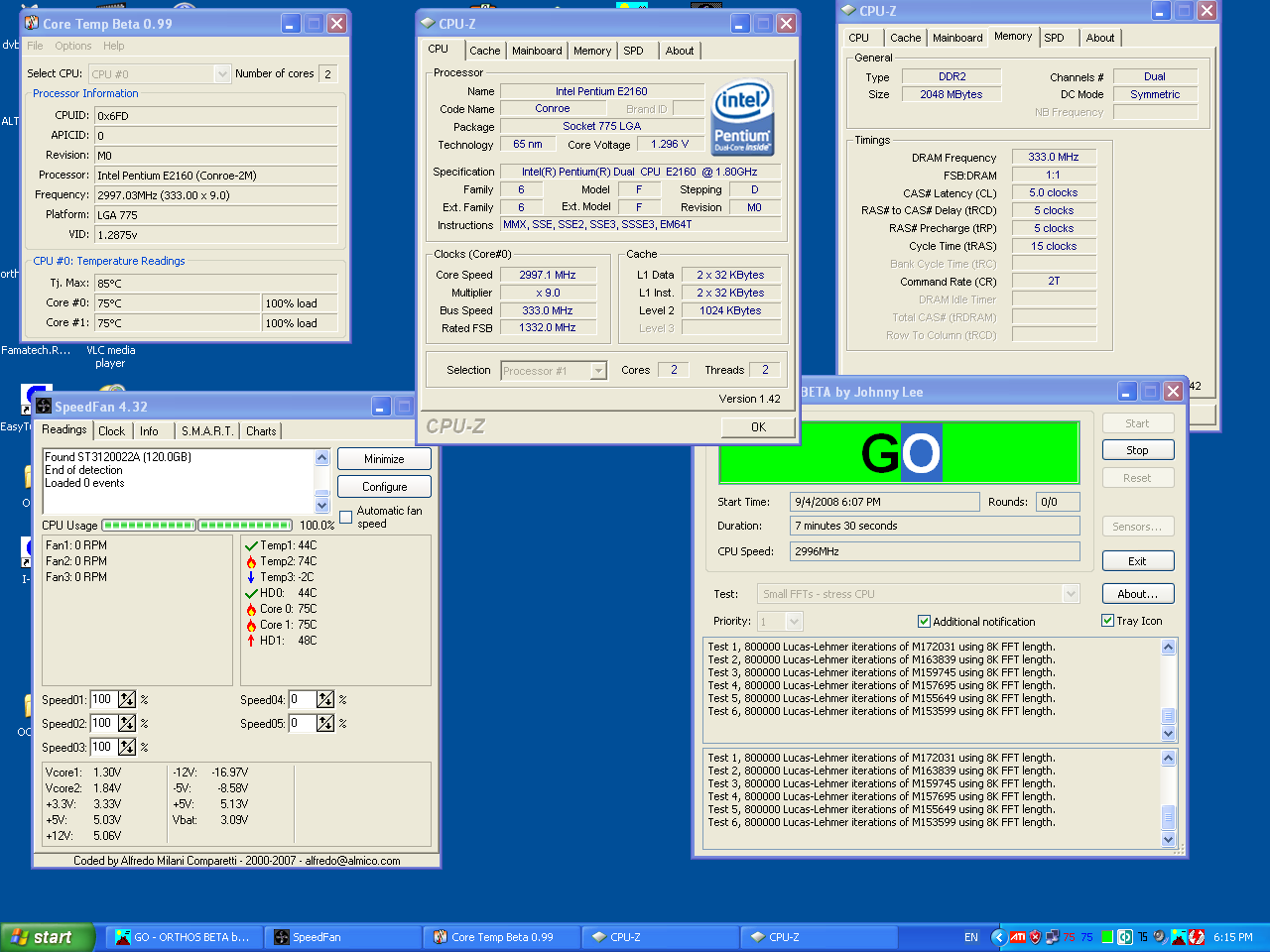1270x952 pixels.
Task: Open the Select CPU dropdown in Core Temp
Action: 222,74
